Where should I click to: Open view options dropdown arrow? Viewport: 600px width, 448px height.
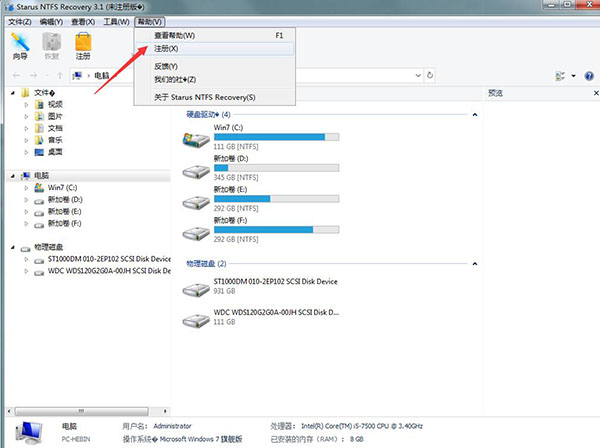573,76
